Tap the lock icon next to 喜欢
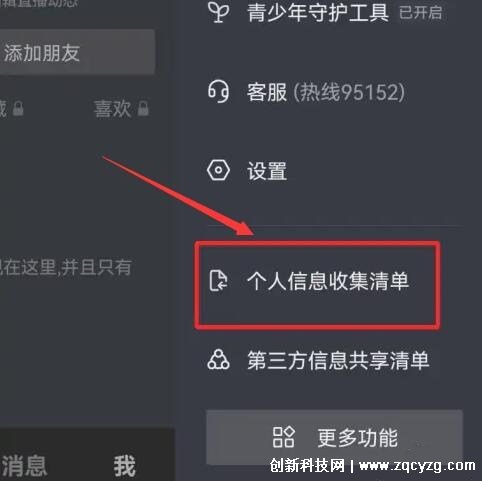 (x=143, y=109)
